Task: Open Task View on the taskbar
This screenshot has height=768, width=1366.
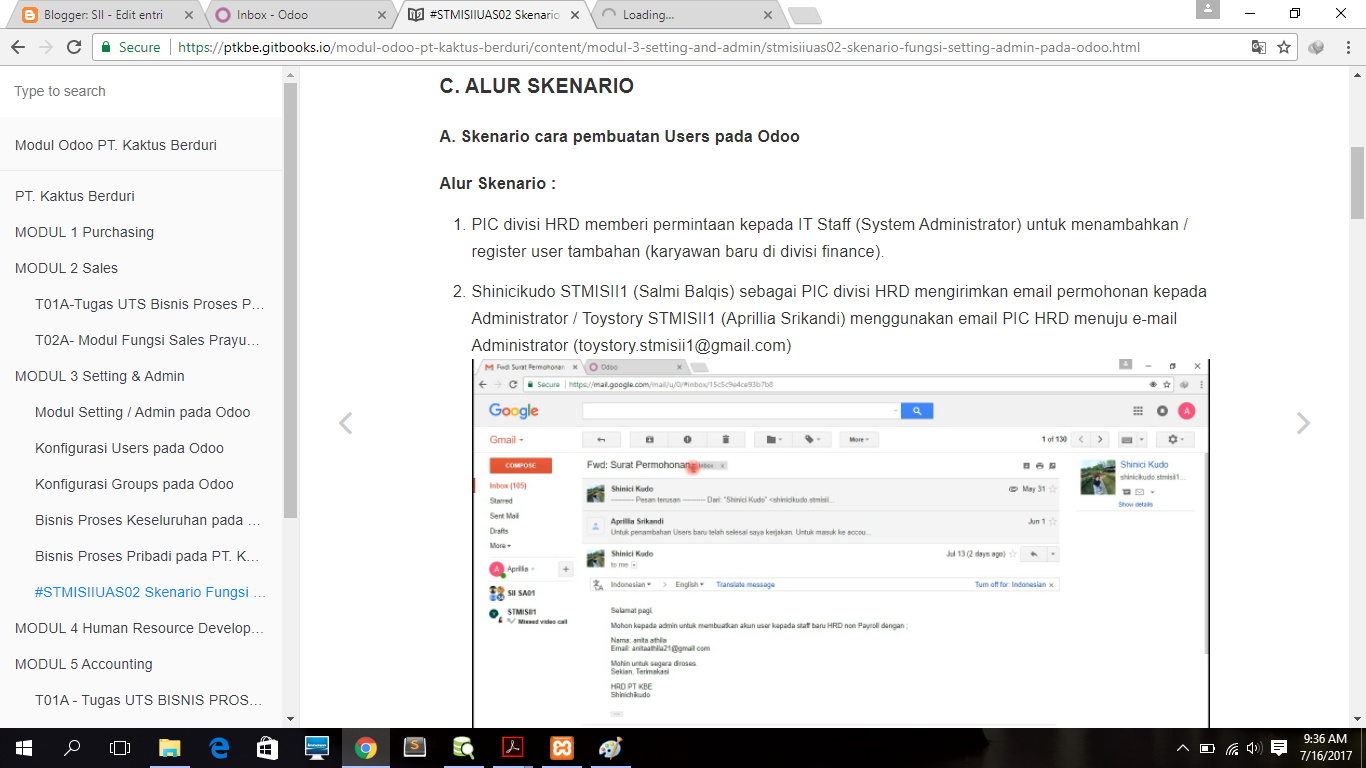Action: (120, 747)
